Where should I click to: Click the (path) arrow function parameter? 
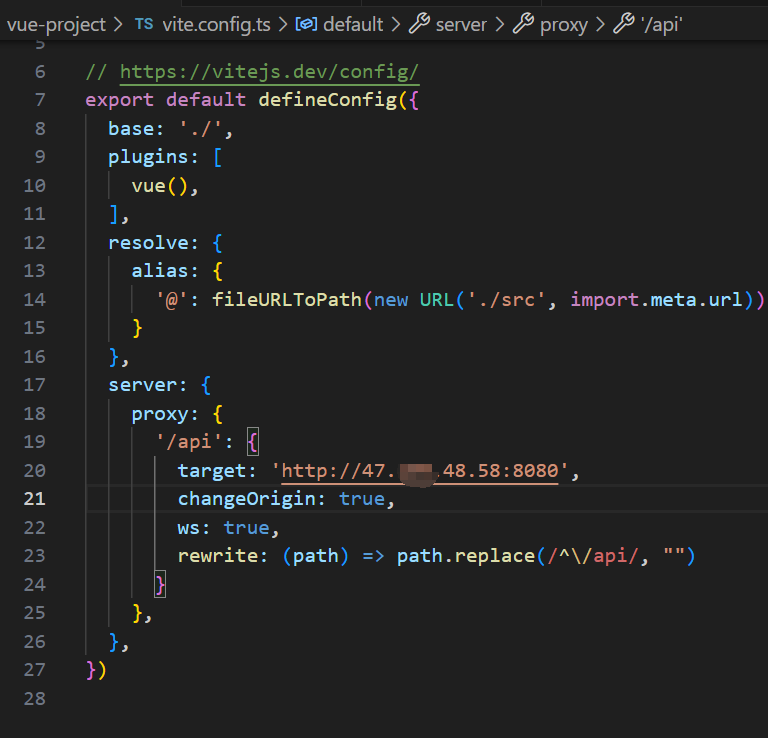pyautogui.click(x=315, y=556)
